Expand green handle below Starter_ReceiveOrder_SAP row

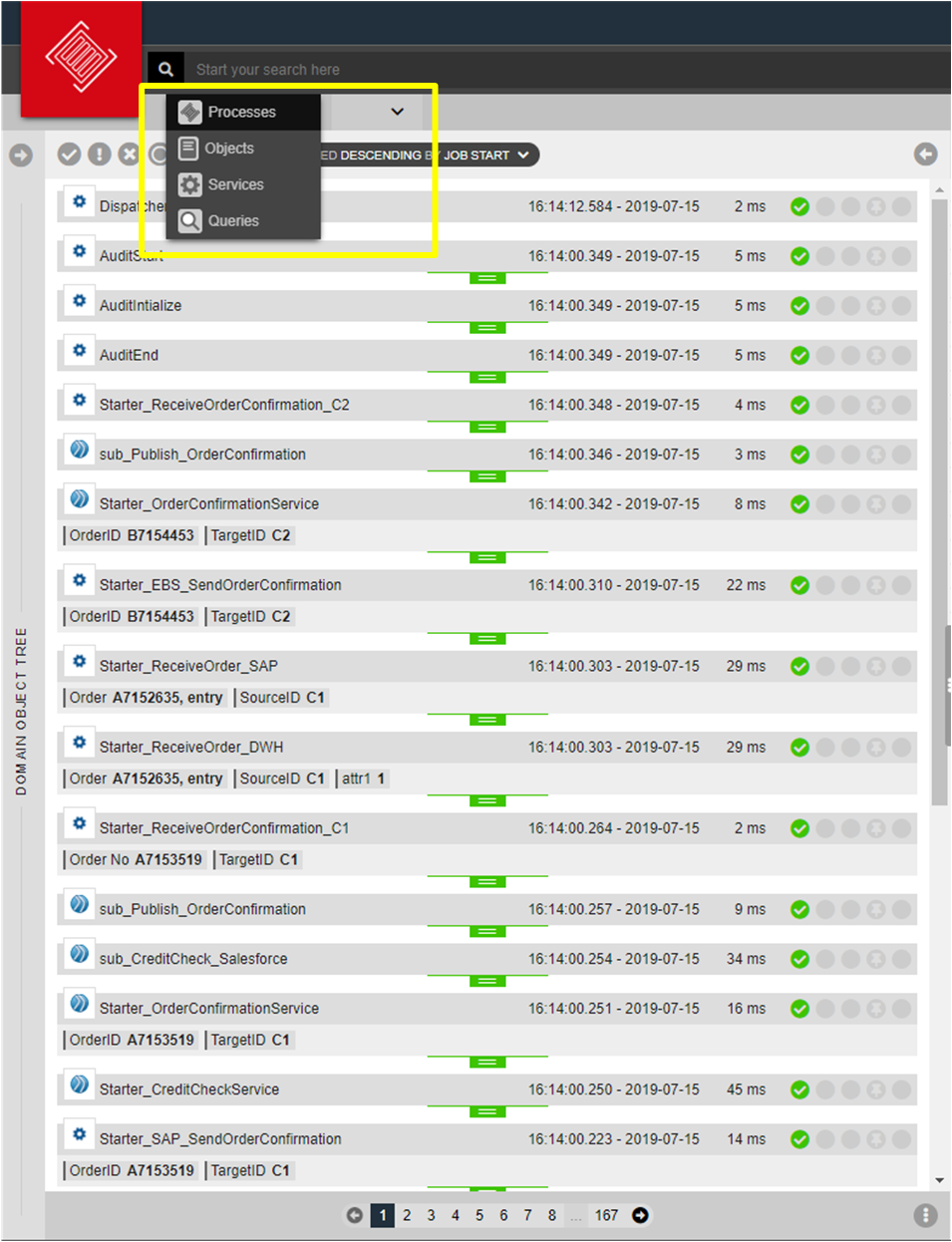(487, 720)
